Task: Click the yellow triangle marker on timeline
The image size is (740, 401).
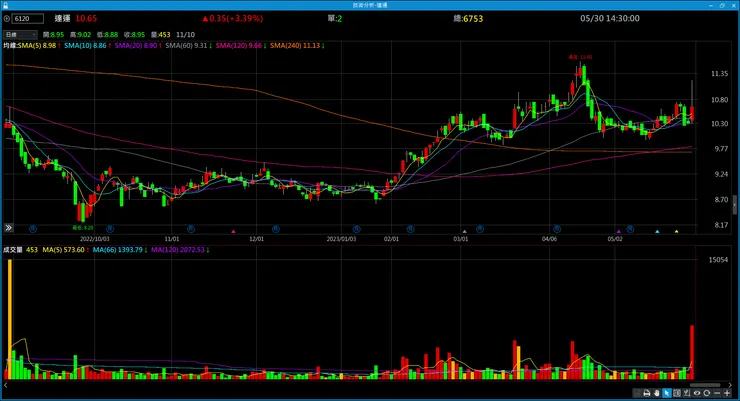Action: coord(676,231)
